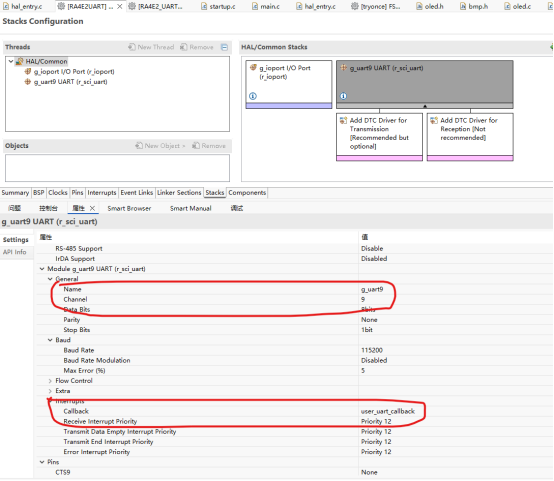Screen dimensions: 554x481
Task: Select the API Info side tab
Action: (x=15, y=252)
